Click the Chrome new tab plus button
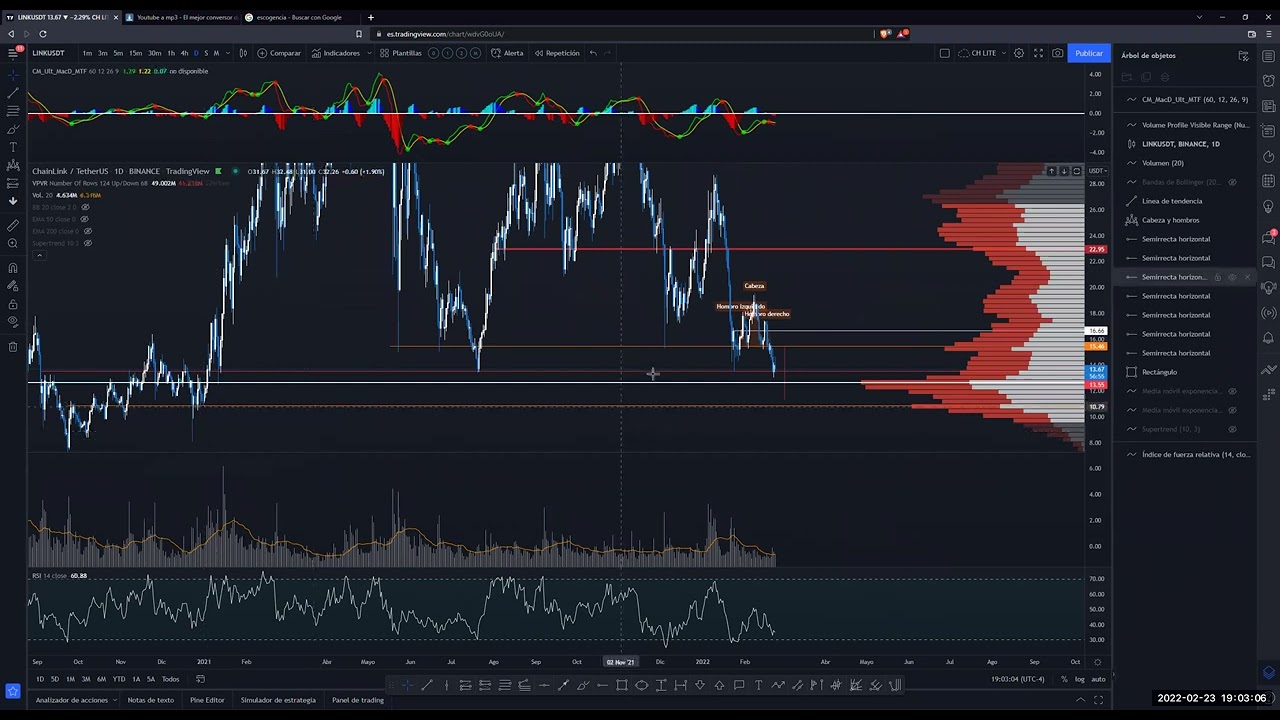The height and width of the screenshot is (720, 1280). tap(371, 17)
